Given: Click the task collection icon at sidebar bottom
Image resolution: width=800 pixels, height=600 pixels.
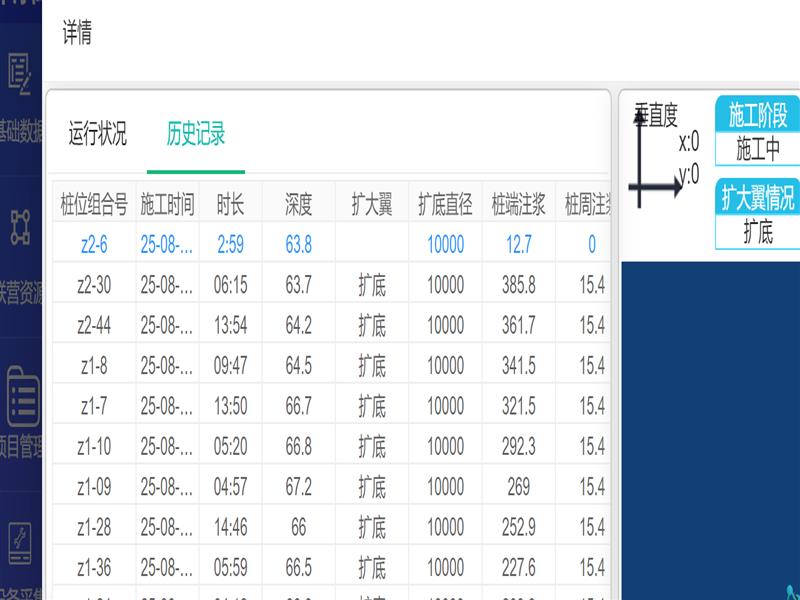Looking at the screenshot, I should click(x=20, y=545).
